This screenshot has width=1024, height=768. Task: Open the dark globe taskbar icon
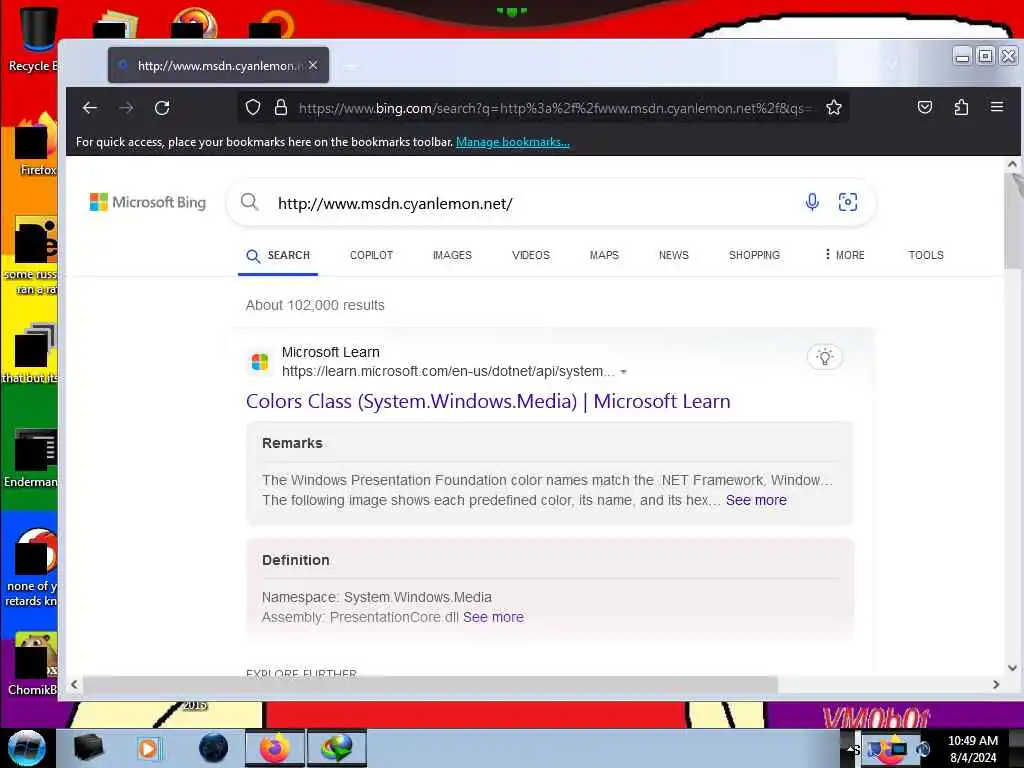tap(213, 748)
